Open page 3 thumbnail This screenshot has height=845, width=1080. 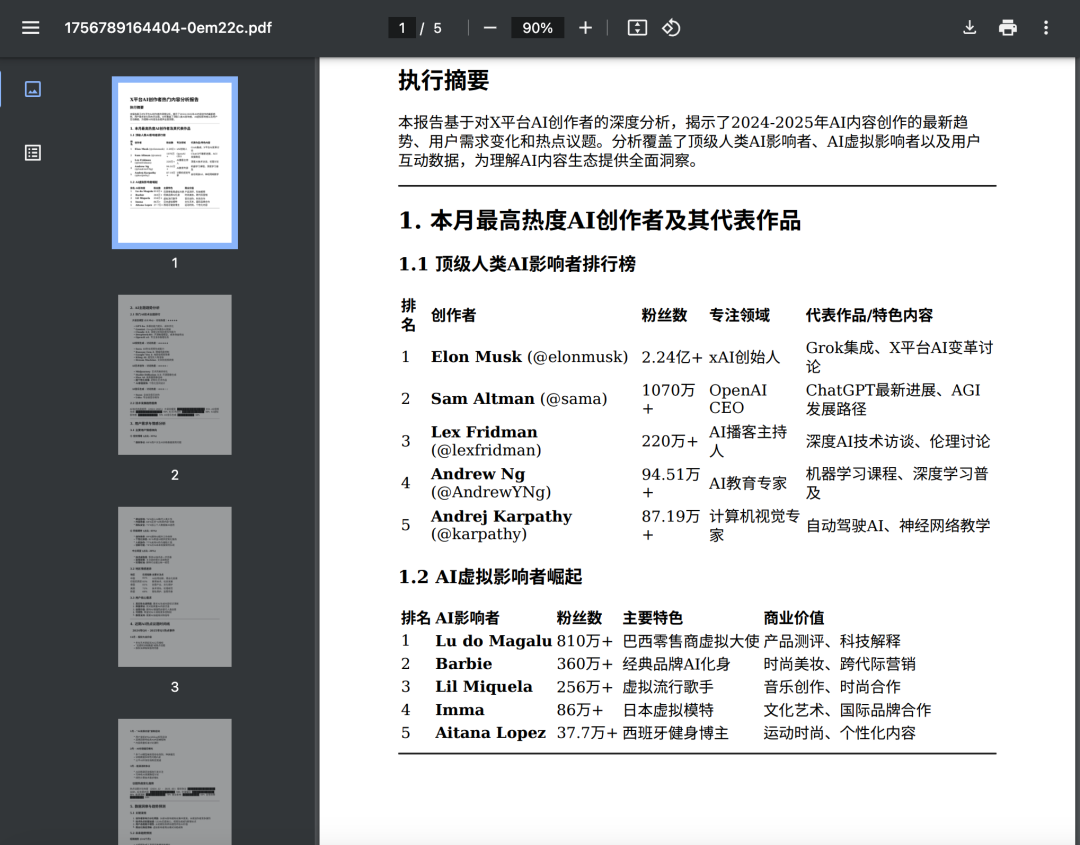[x=175, y=587]
